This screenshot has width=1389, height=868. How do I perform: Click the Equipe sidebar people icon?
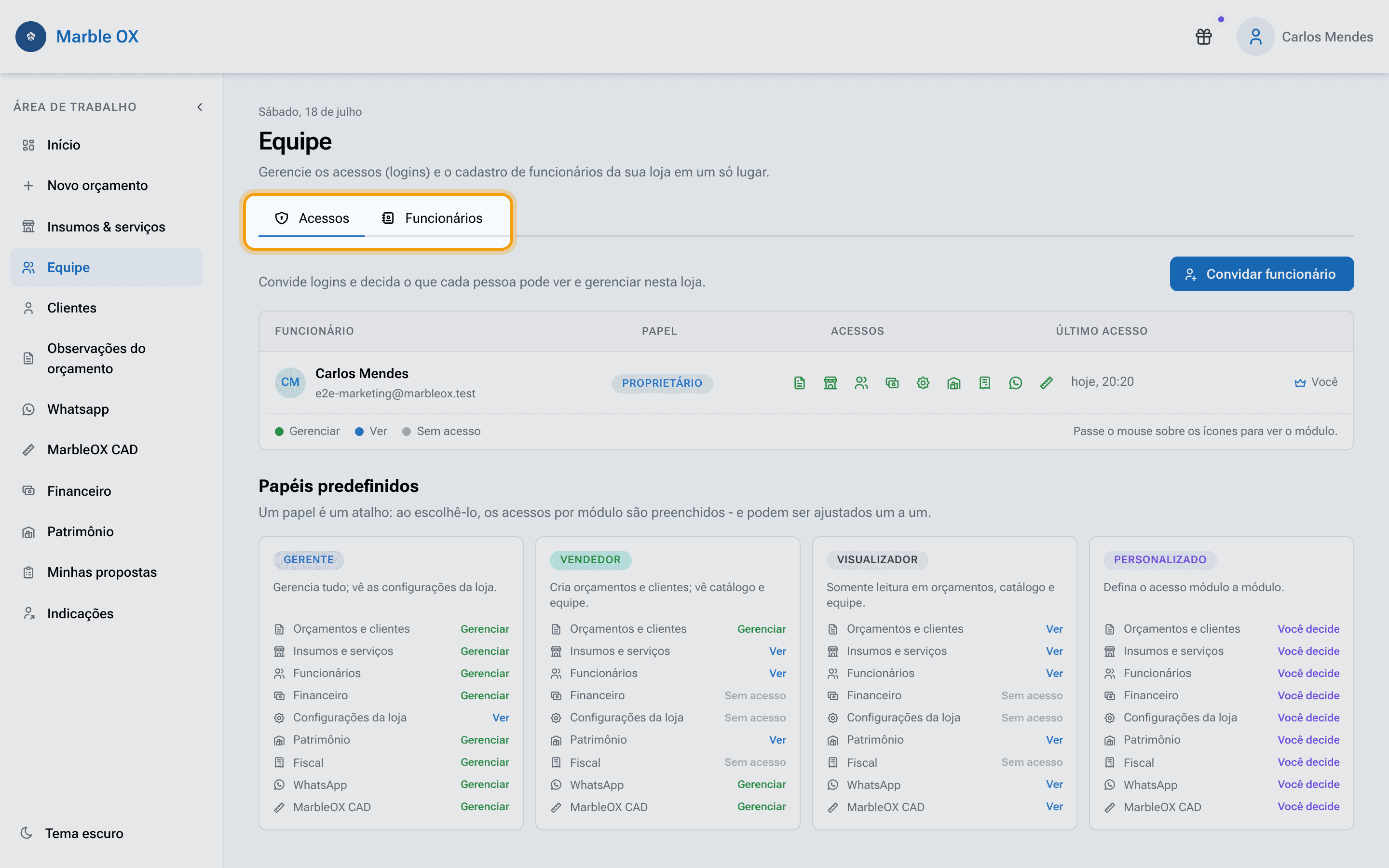point(28,268)
